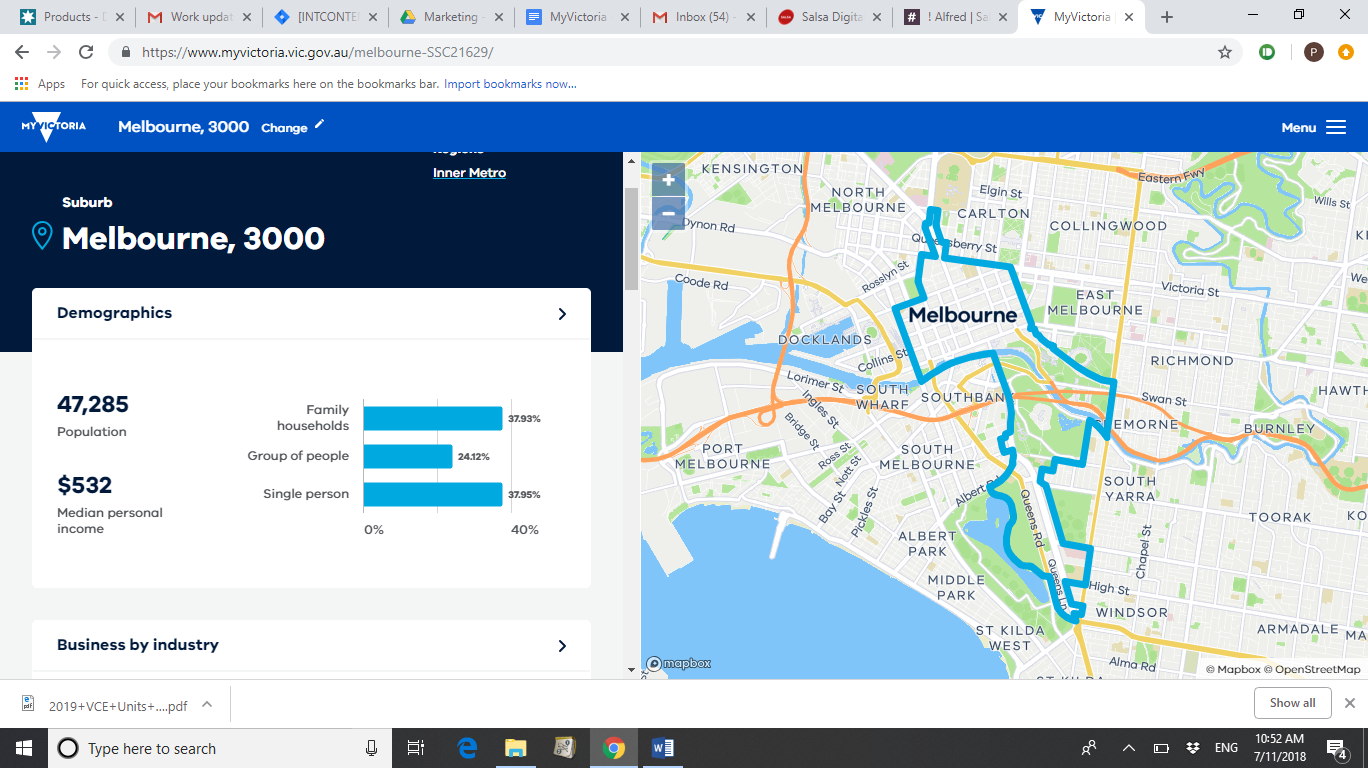Screen dimensions: 1368x768
Task: Open options for downloaded PDF chevron
Action: (207, 704)
